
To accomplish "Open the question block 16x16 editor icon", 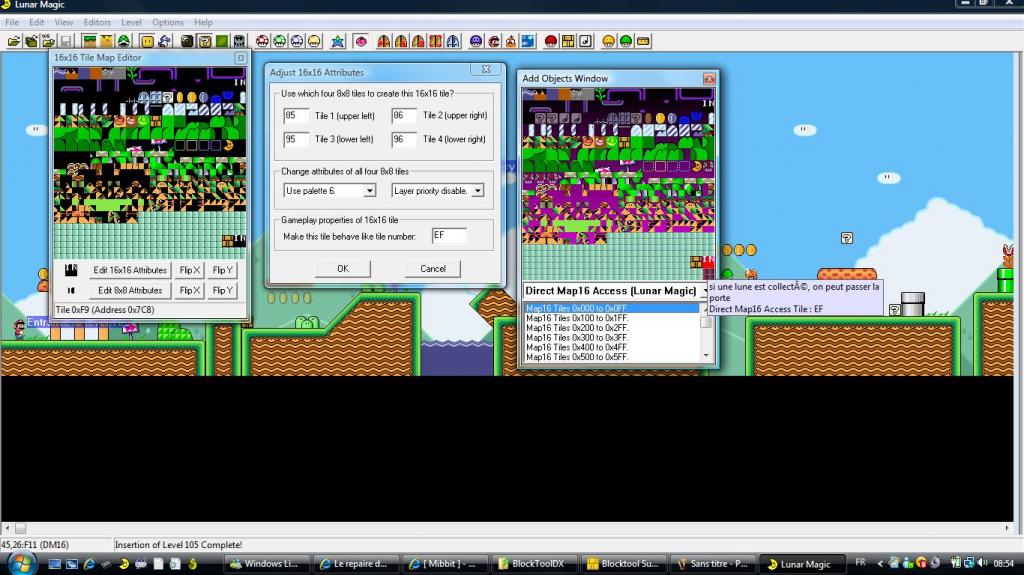I will [205, 41].
